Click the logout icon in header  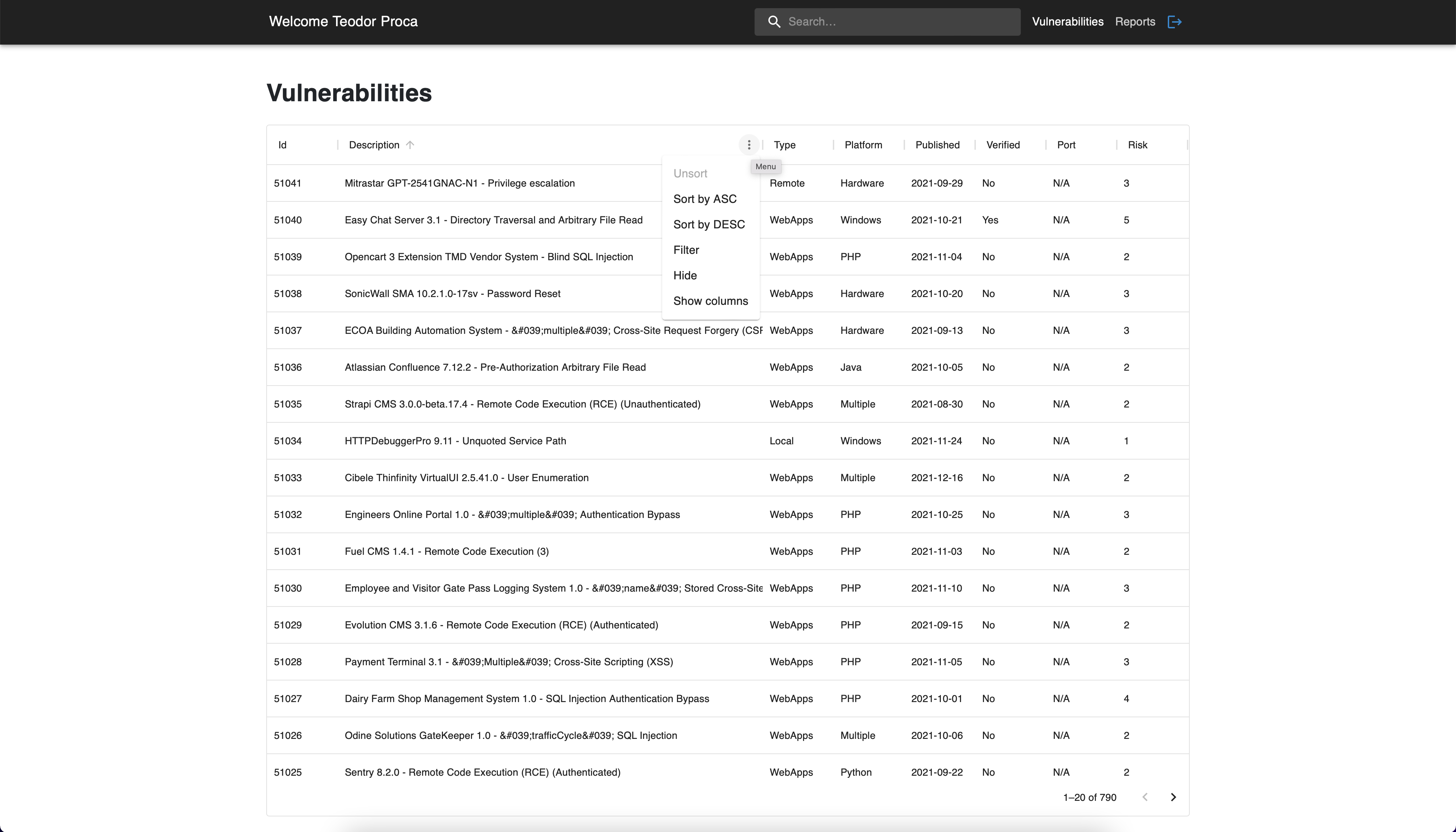click(x=1174, y=22)
